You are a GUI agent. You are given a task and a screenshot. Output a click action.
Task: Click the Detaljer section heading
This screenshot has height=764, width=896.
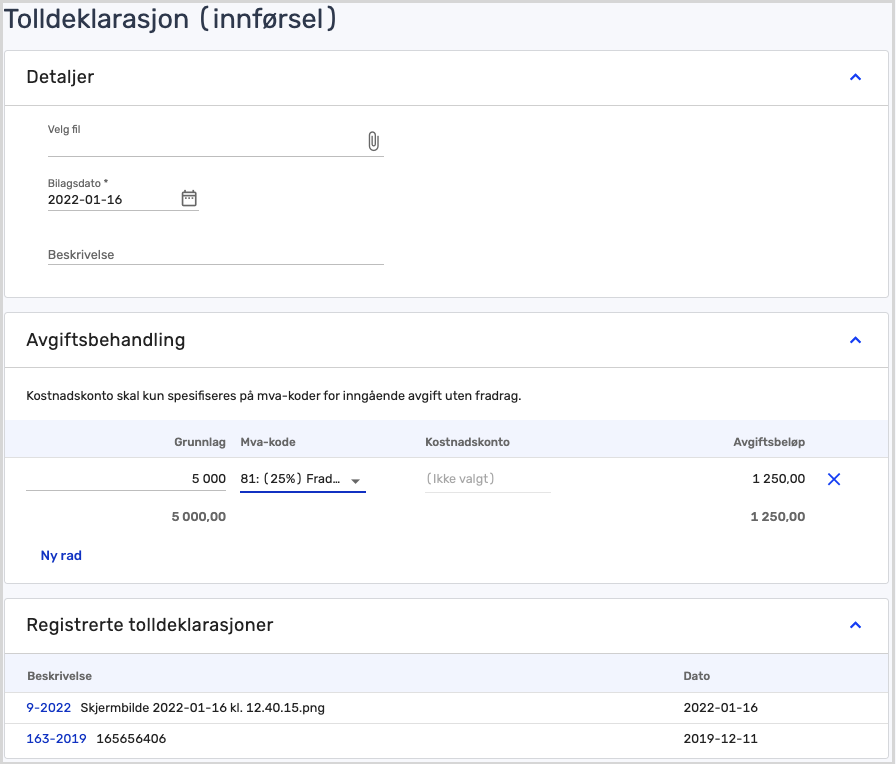click(60, 77)
